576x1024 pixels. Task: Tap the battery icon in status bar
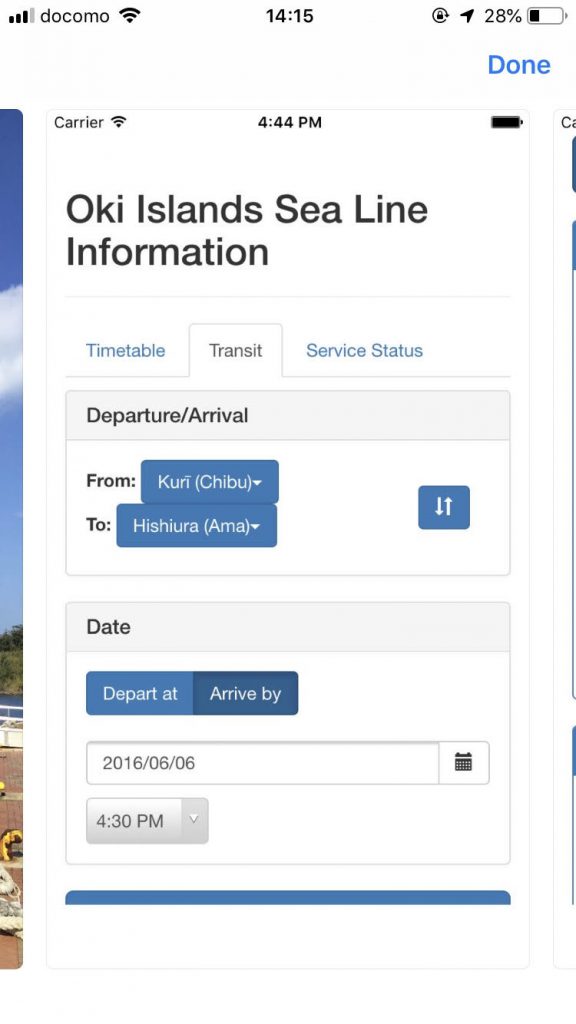tap(547, 16)
